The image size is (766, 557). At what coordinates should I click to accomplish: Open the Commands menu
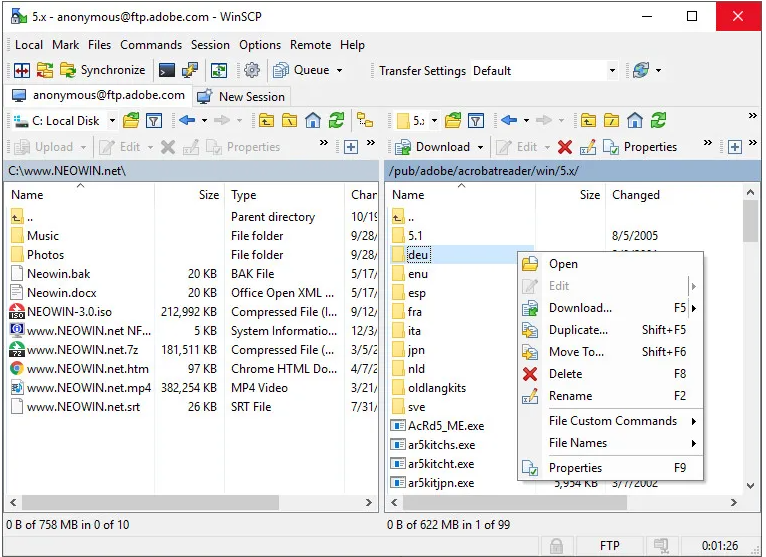[151, 45]
